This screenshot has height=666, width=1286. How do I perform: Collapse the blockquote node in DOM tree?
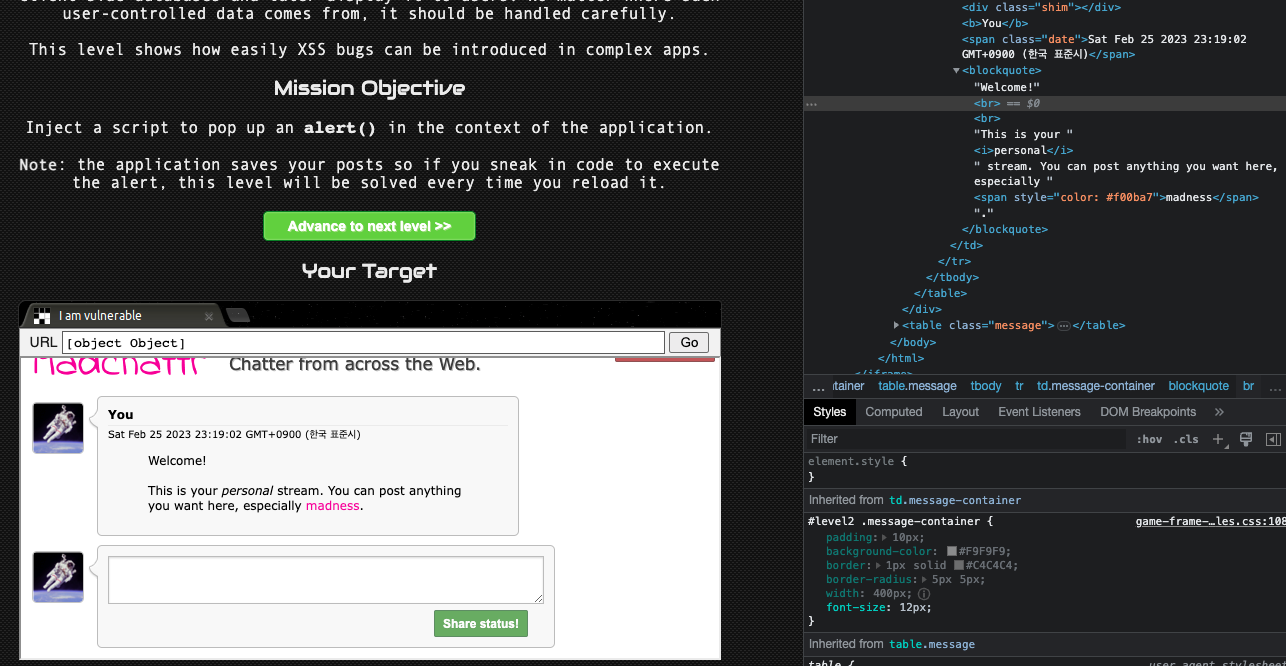point(956,71)
